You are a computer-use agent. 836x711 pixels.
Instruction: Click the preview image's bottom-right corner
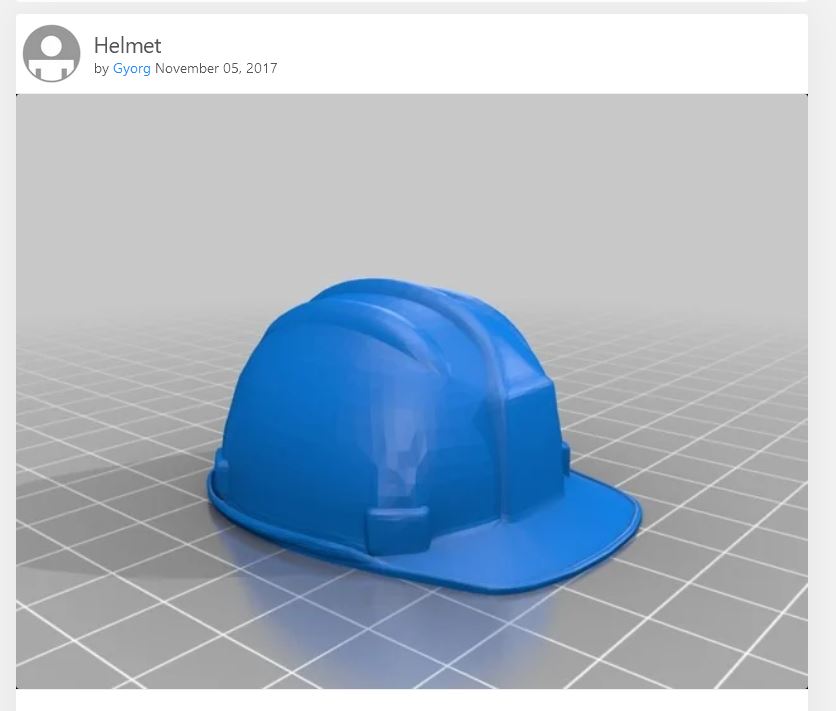pyautogui.click(x=803, y=684)
